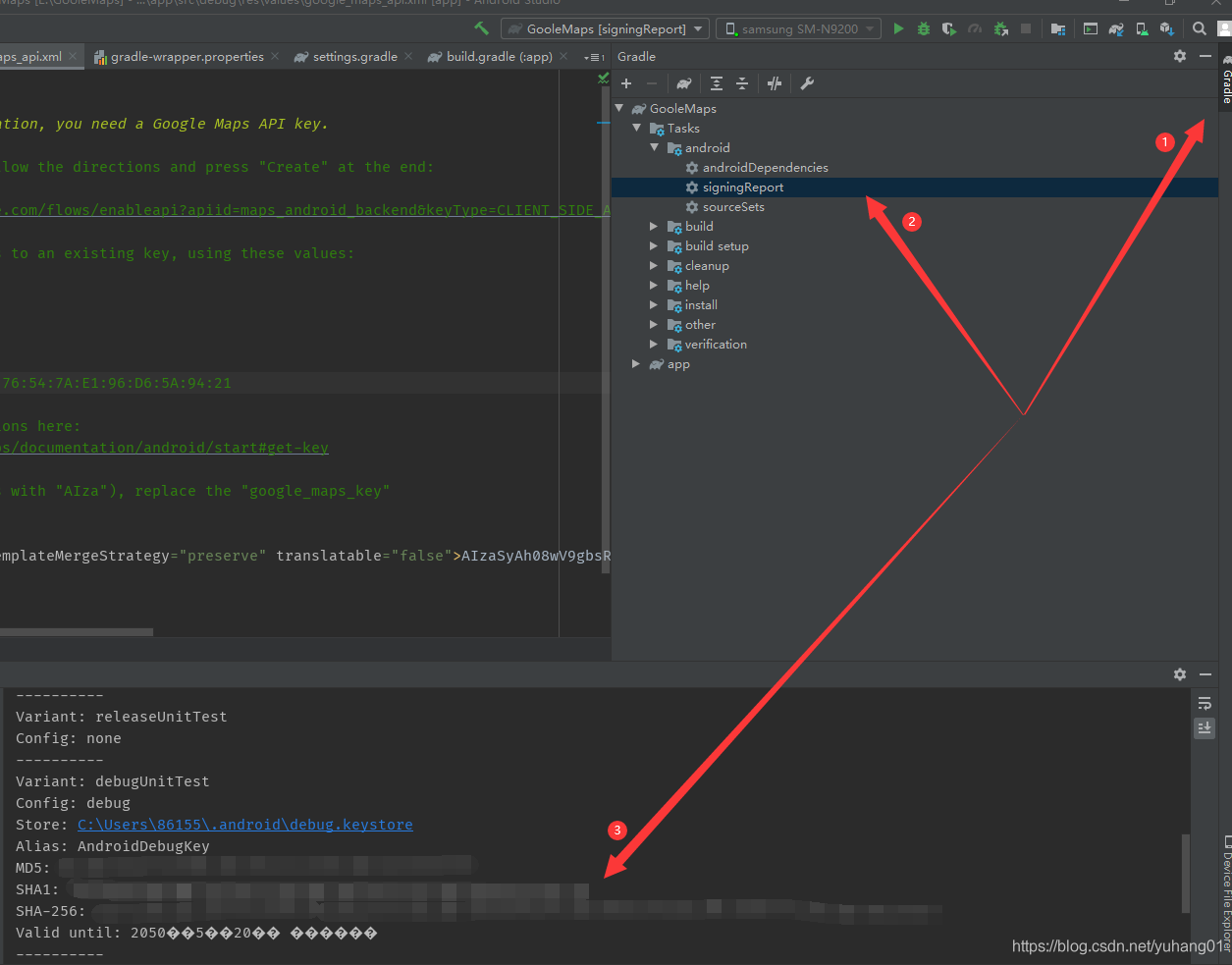Open the Run Anything terminal icon

click(1091, 28)
